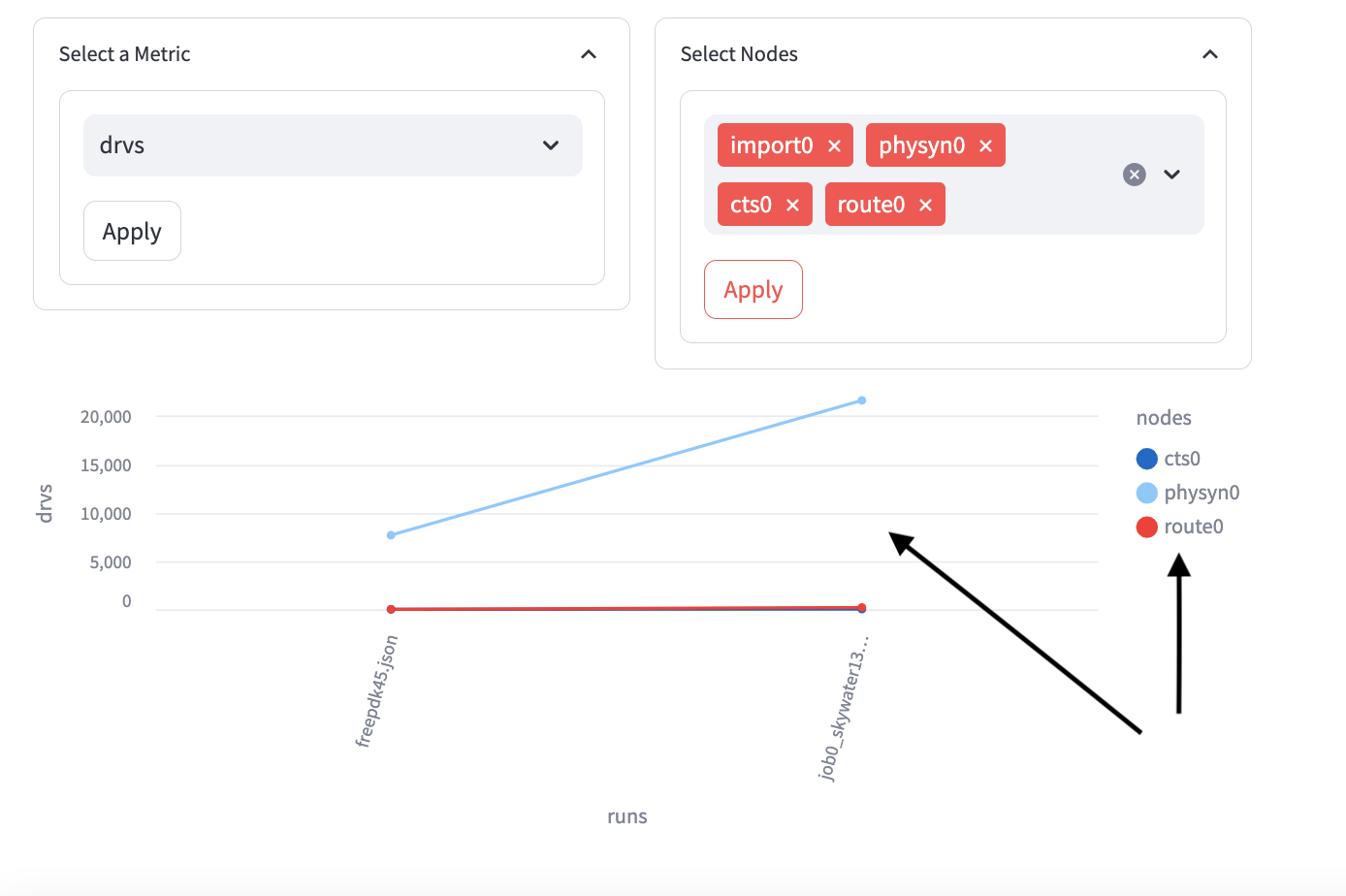Image resolution: width=1346 pixels, height=896 pixels.
Task: Click the freepdk45.json axis label
Action: tap(377, 690)
